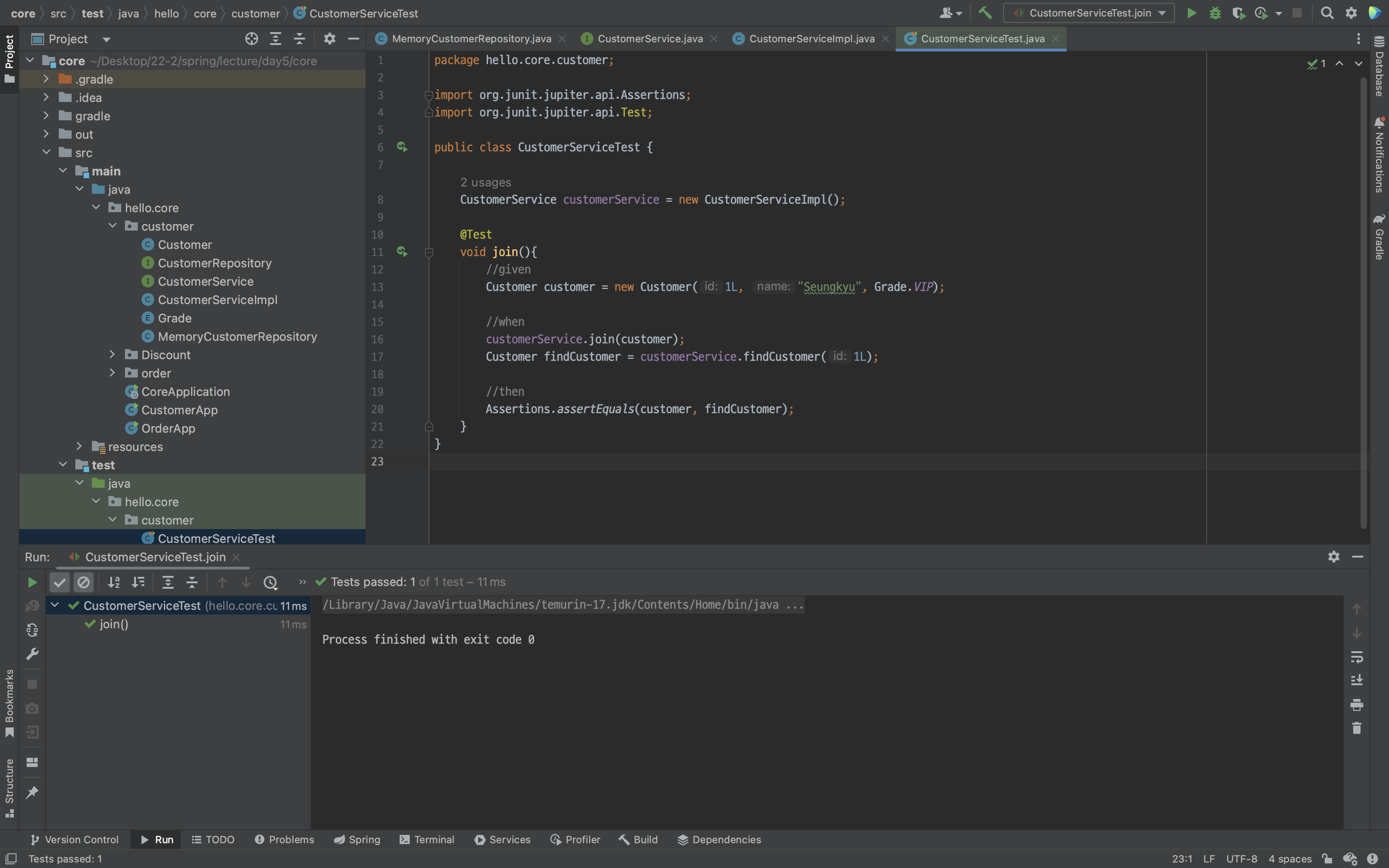Switch to CustomerServiceImpl.java editor tab
The height and width of the screenshot is (868, 1389).
(811, 39)
